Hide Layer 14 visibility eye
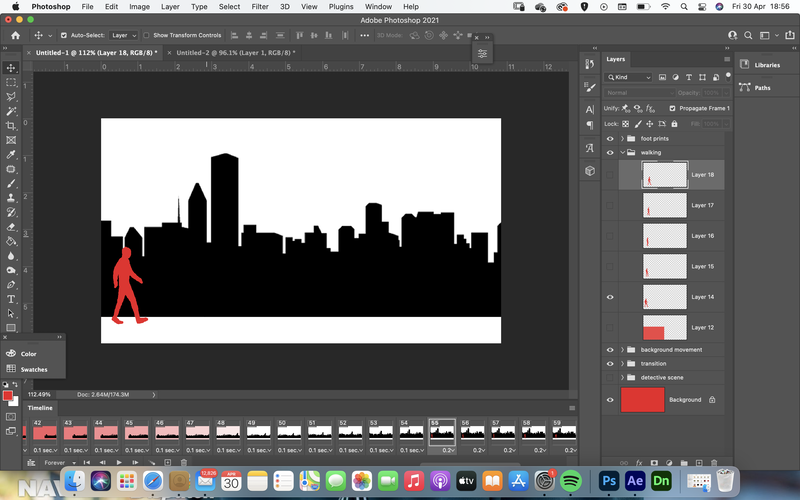 pos(610,297)
